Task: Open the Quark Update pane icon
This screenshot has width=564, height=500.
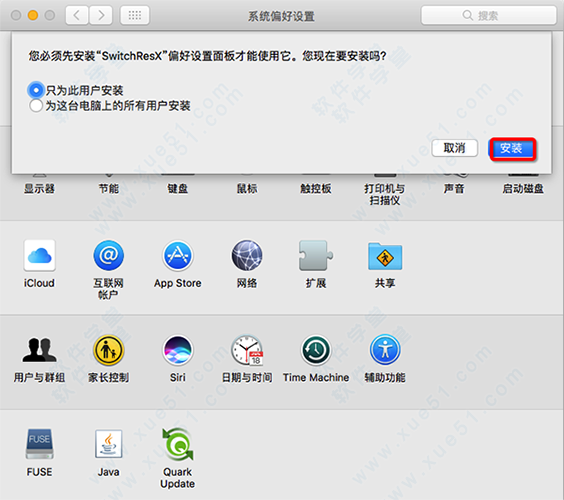Action: click(x=178, y=444)
